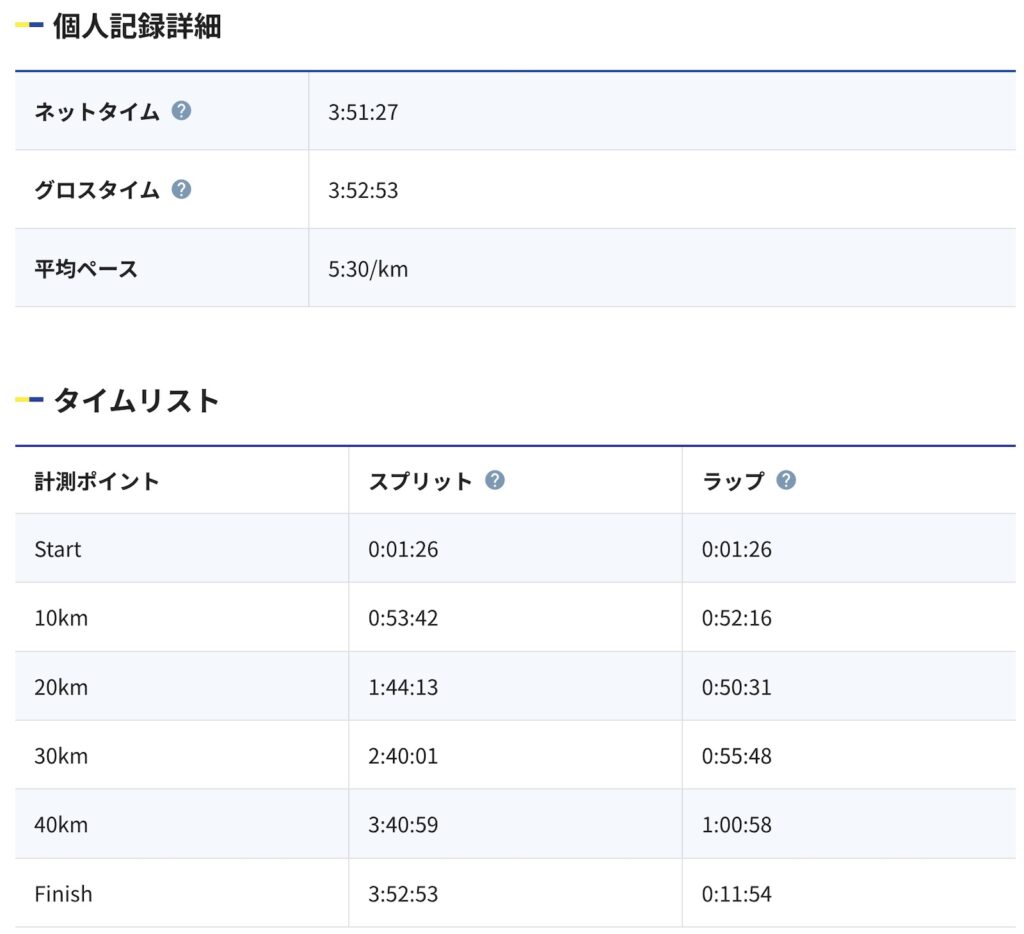Click the Finish lap time 0:11:54
The width and height of the screenshot is (1024, 934).
point(737,894)
